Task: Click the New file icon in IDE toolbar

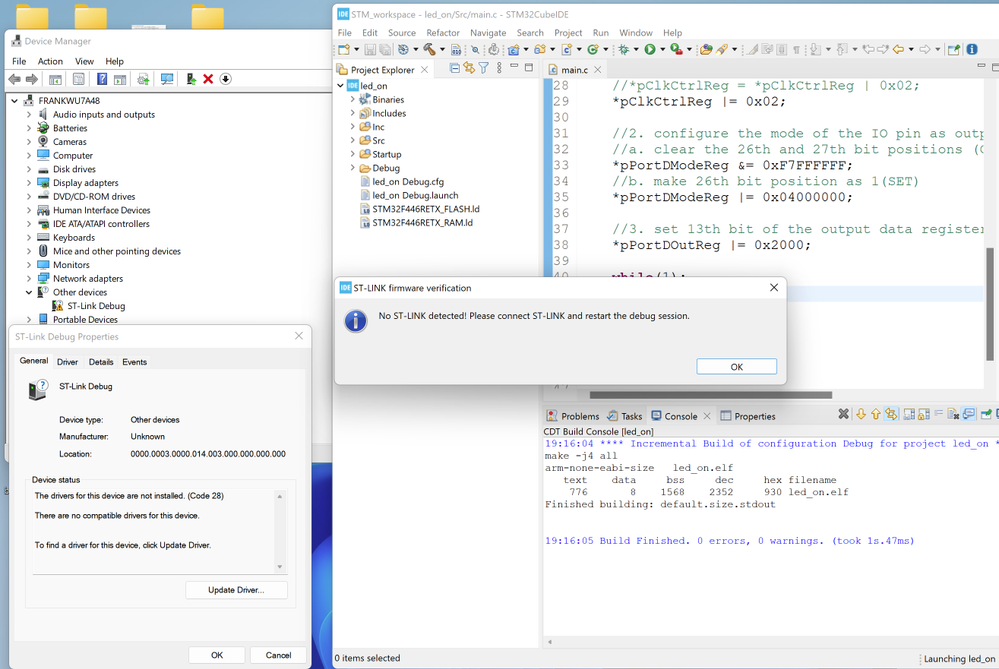Action: (x=344, y=49)
